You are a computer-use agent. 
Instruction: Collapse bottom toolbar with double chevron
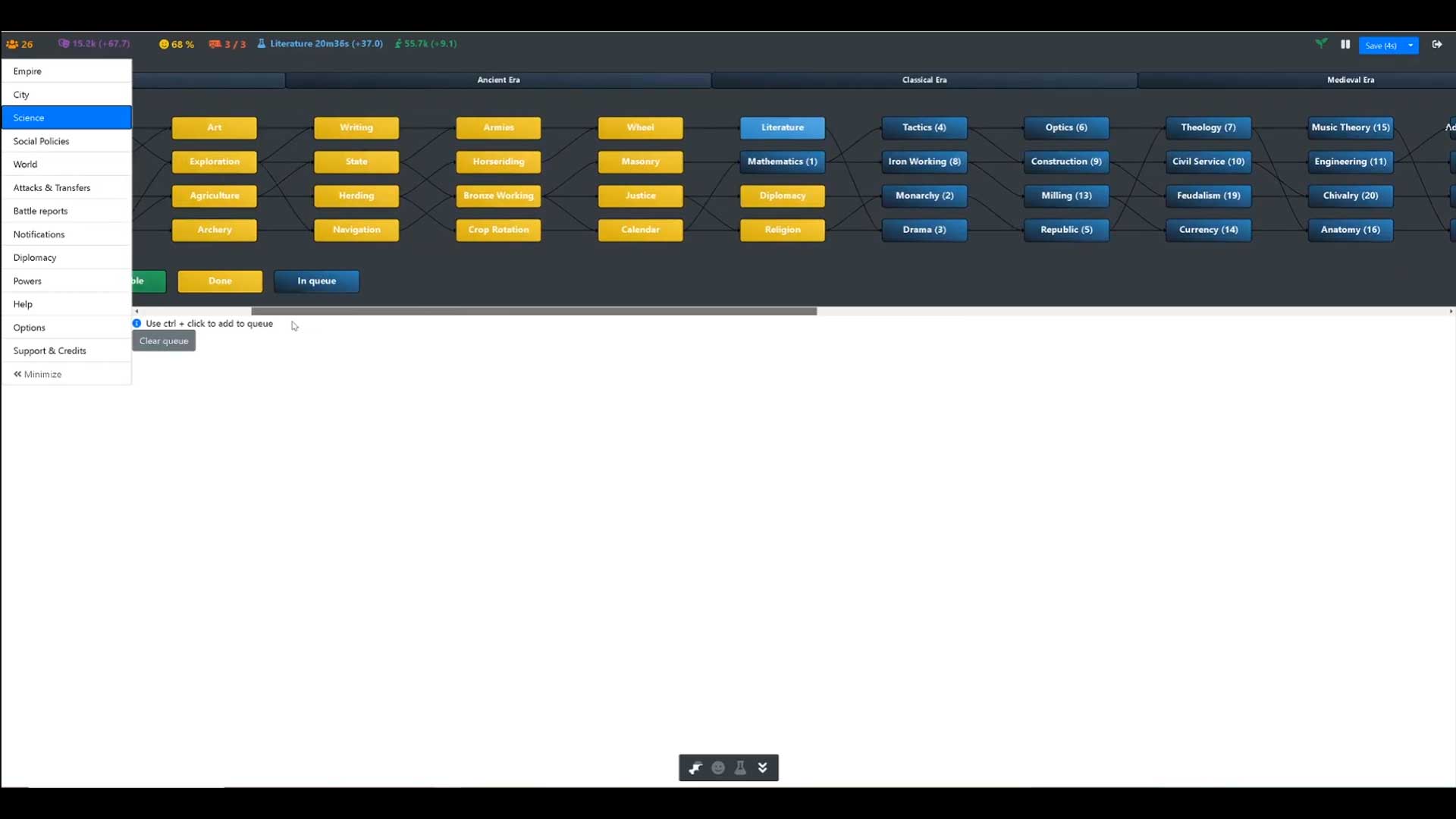point(763,768)
